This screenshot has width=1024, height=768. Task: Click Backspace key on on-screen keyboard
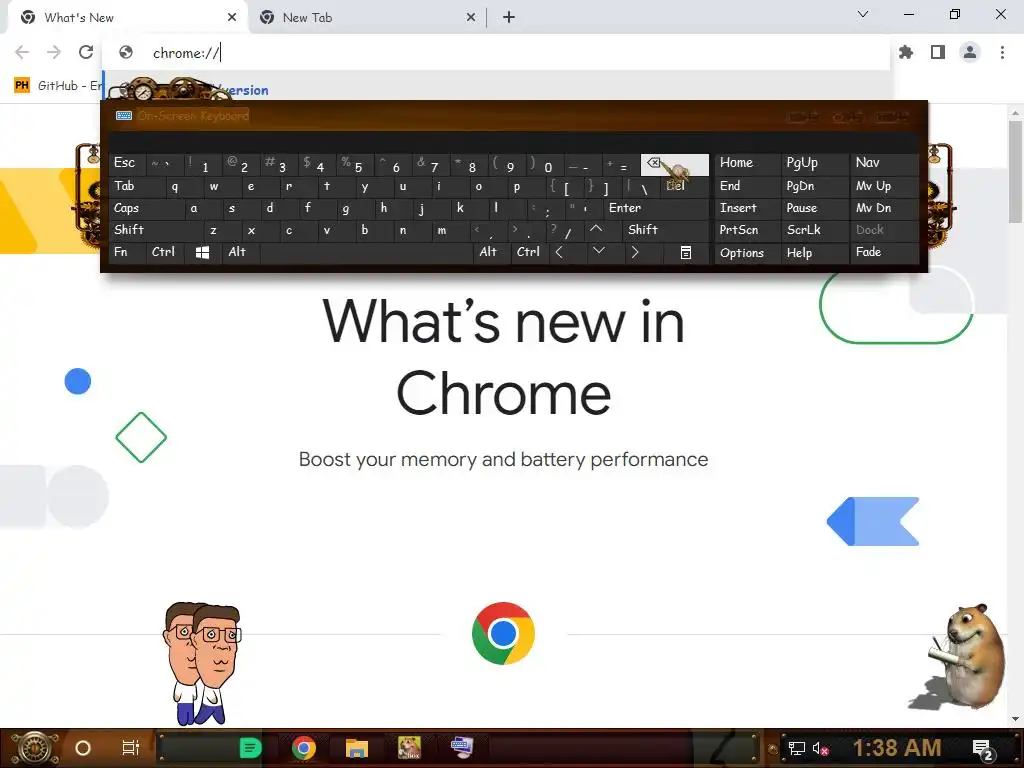(x=675, y=165)
